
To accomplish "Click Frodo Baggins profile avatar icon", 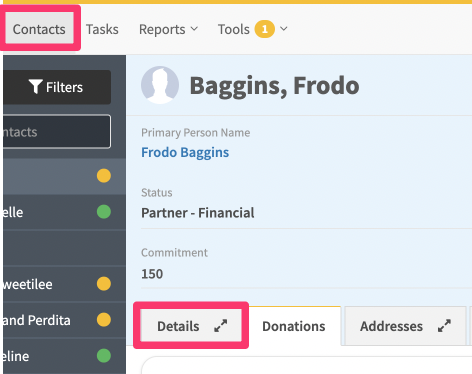I will [x=160, y=85].
